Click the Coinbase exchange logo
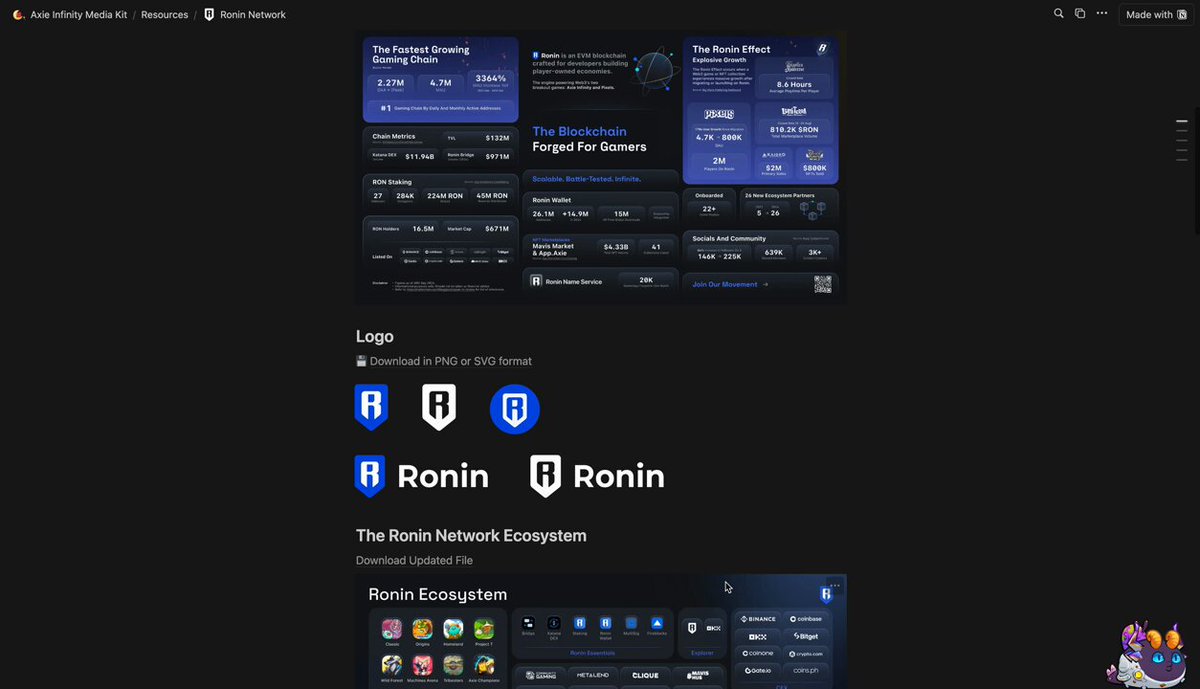This screenshot has width=1200, height=689. pos(806,619)
